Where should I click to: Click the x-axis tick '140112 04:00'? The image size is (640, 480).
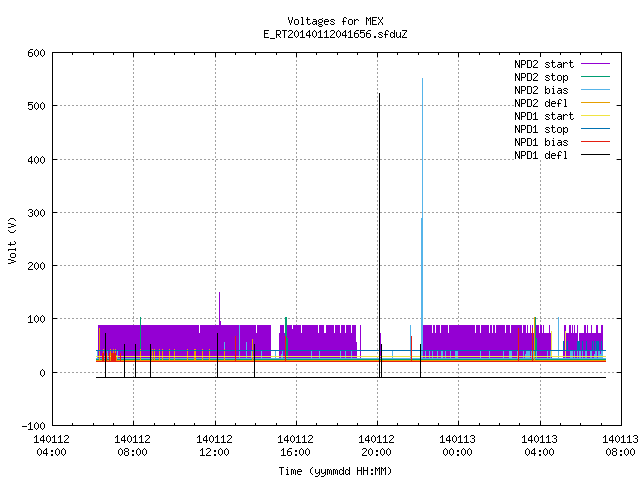pos(51,446)
